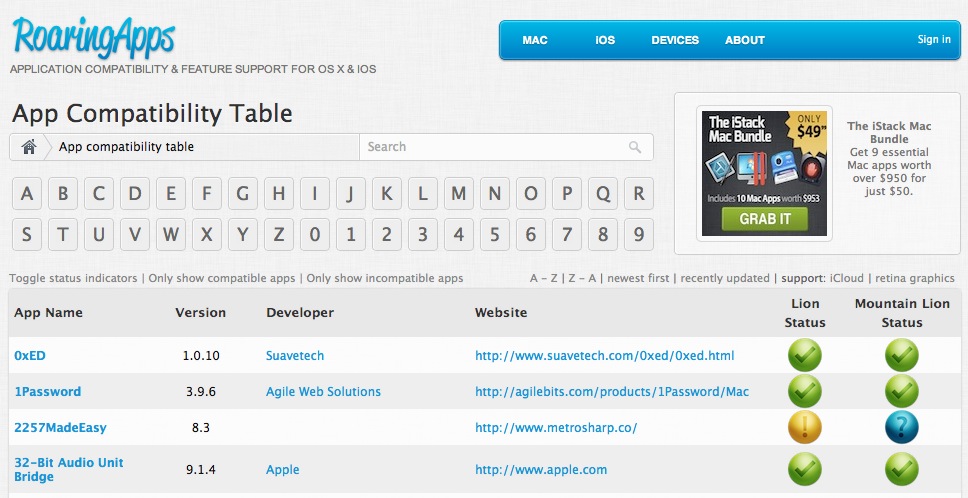The height and width of the screenshot is (498, 968).
Task: Sort the table A – Z
Action: click(x=543, y=278)
